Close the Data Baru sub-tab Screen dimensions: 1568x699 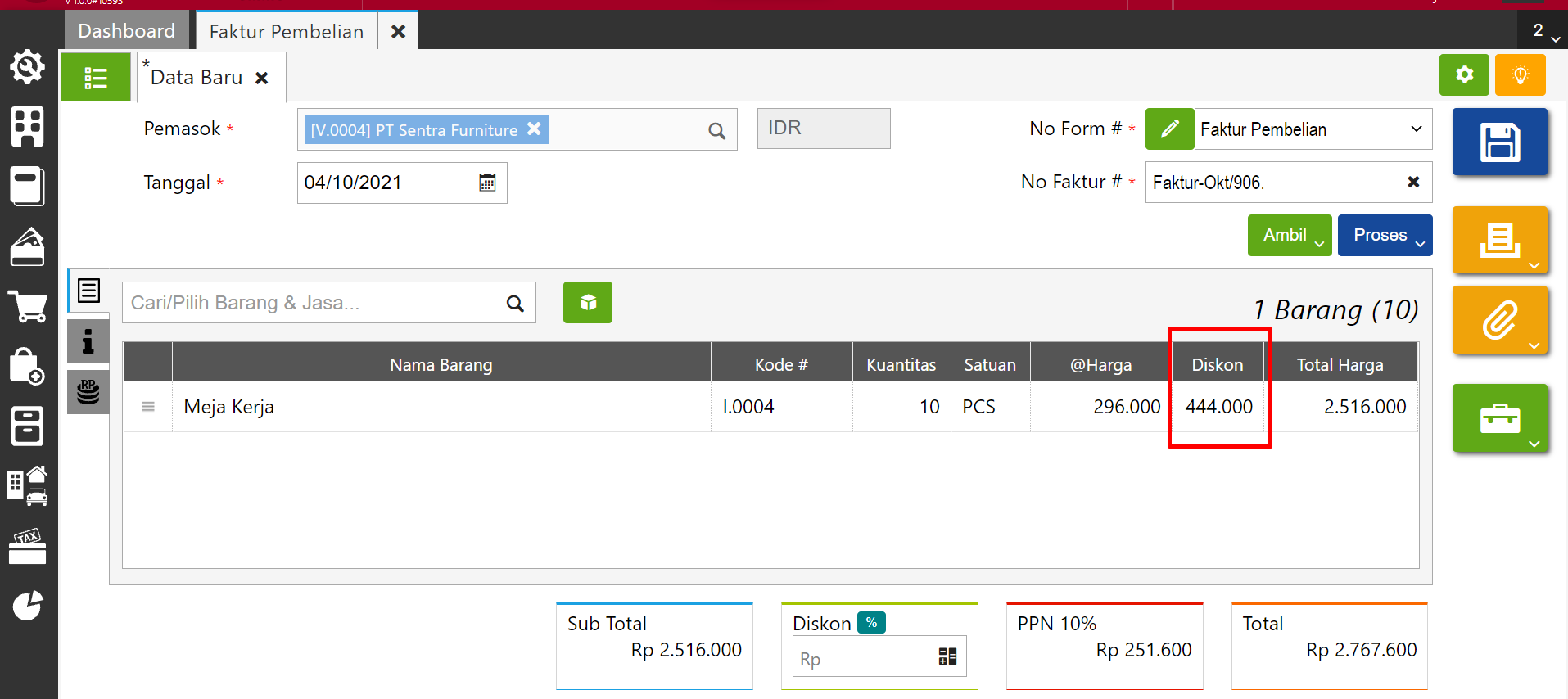262,78
